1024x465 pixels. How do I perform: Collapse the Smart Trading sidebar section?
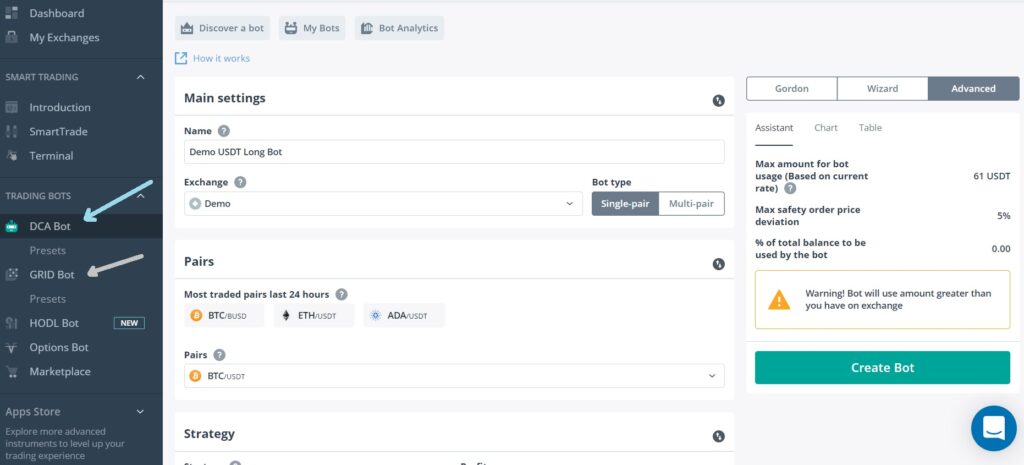(x=141, y=77)
